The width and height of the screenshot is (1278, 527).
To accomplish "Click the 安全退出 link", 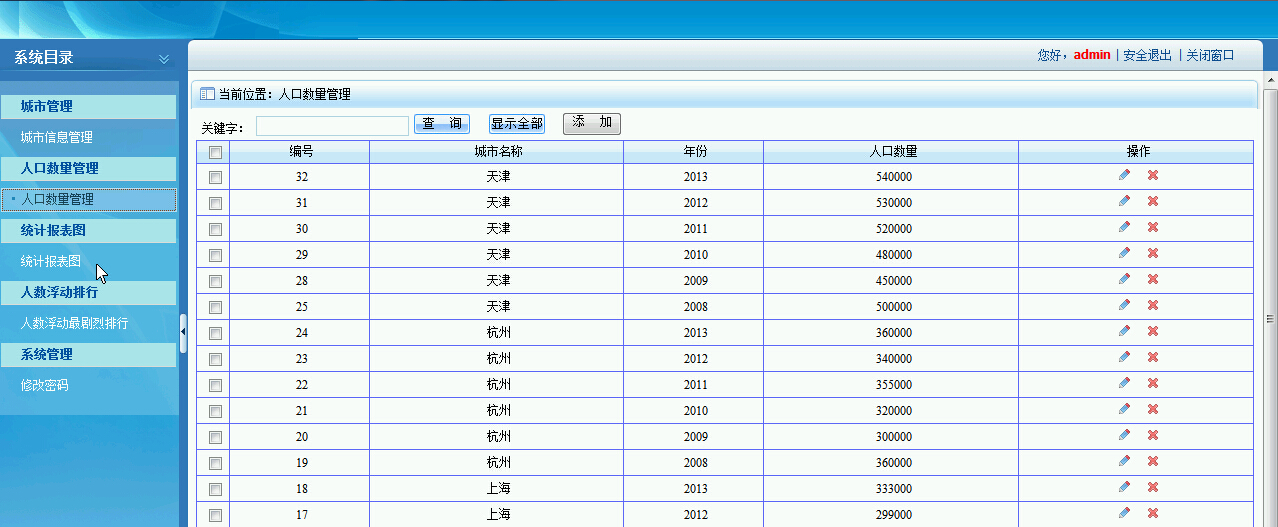I will pyautogui.click(x=1147, y=55).
